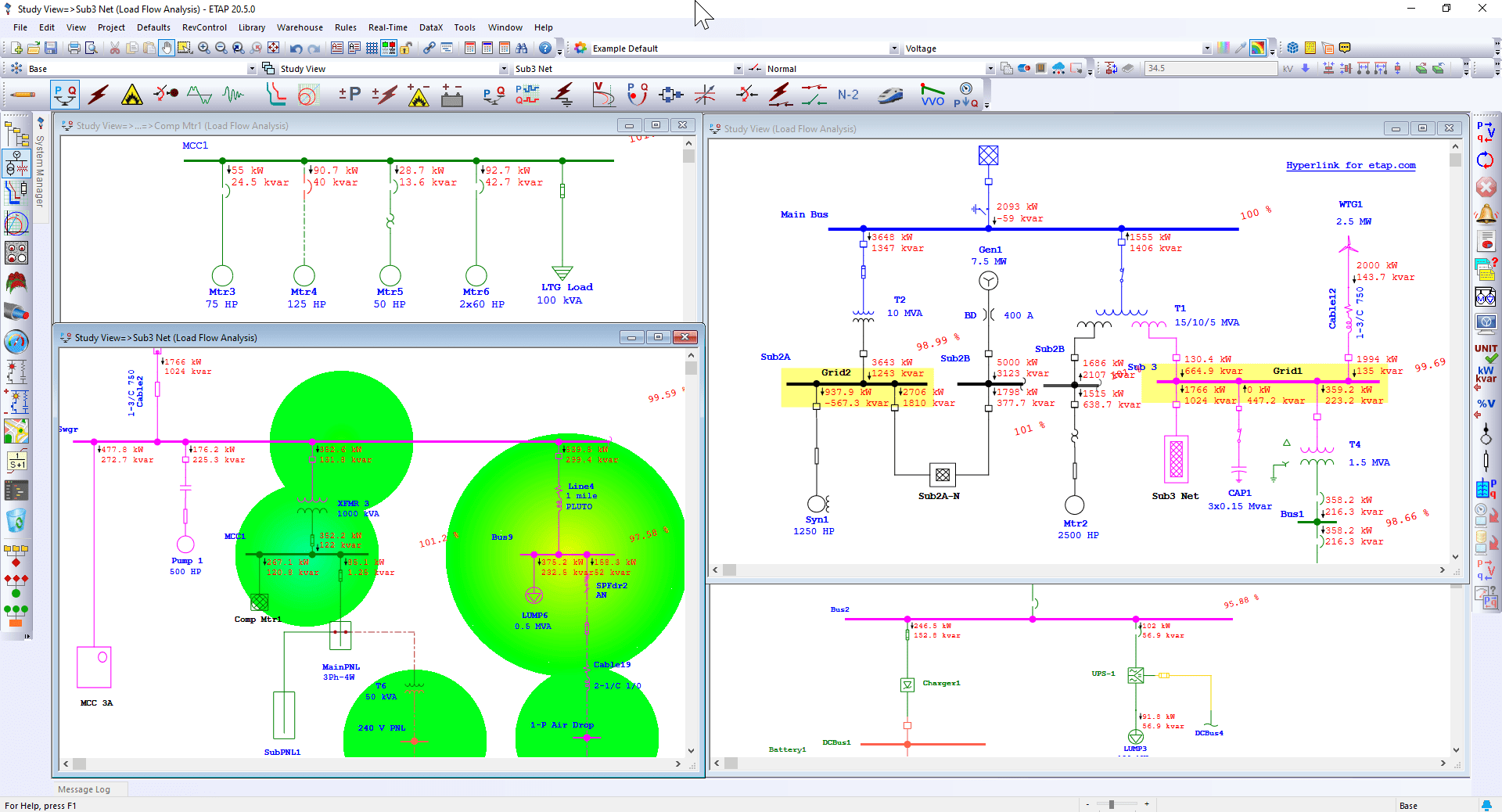Expand the Base revision dropdown
Screen dimensions: 1502x812
[x=251, y=69]
